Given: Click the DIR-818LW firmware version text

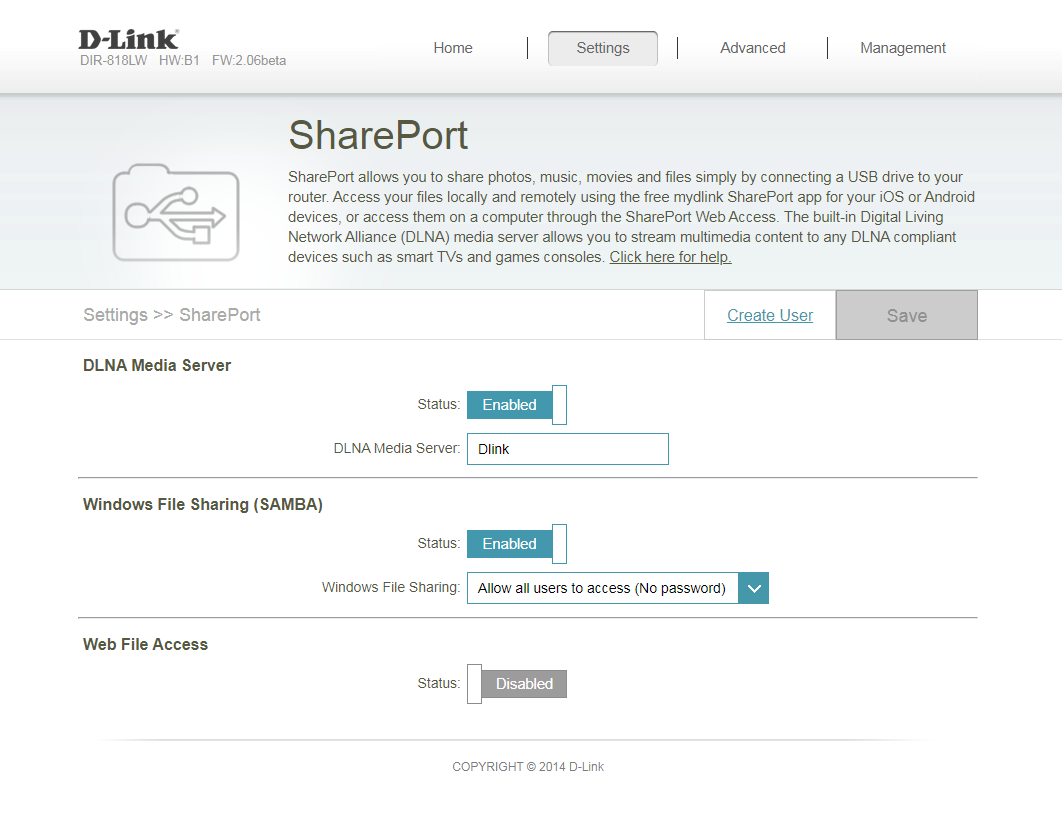Looking at the screenshot, I should click(183, 61).
